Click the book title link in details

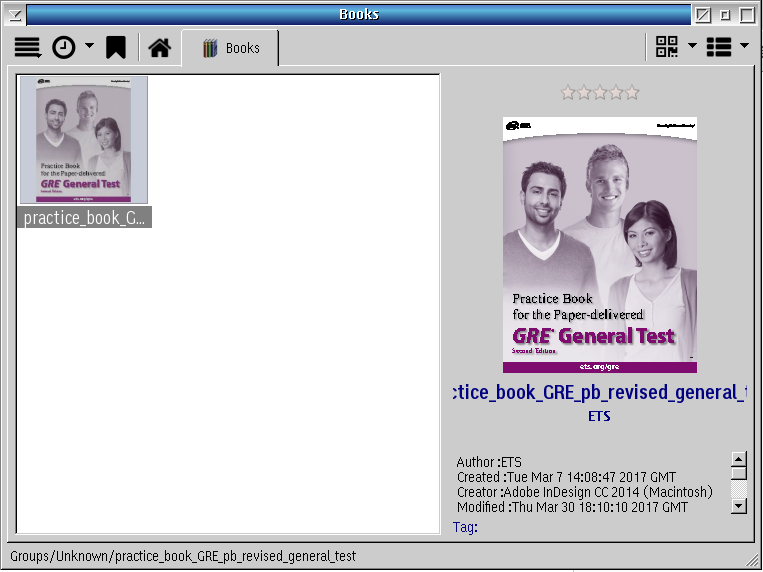point(599,392)
